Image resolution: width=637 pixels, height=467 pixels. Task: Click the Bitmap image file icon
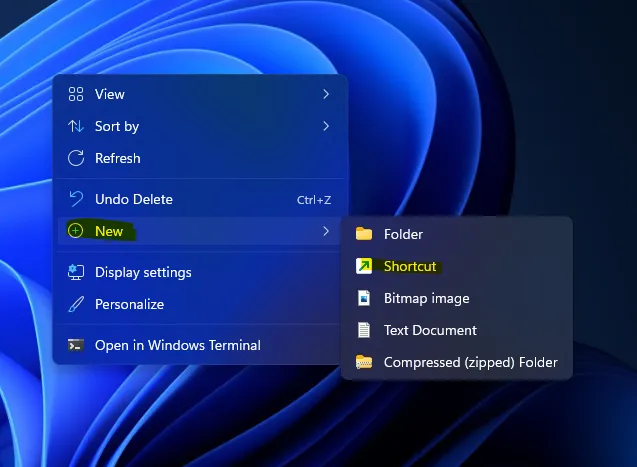[364, 298]
